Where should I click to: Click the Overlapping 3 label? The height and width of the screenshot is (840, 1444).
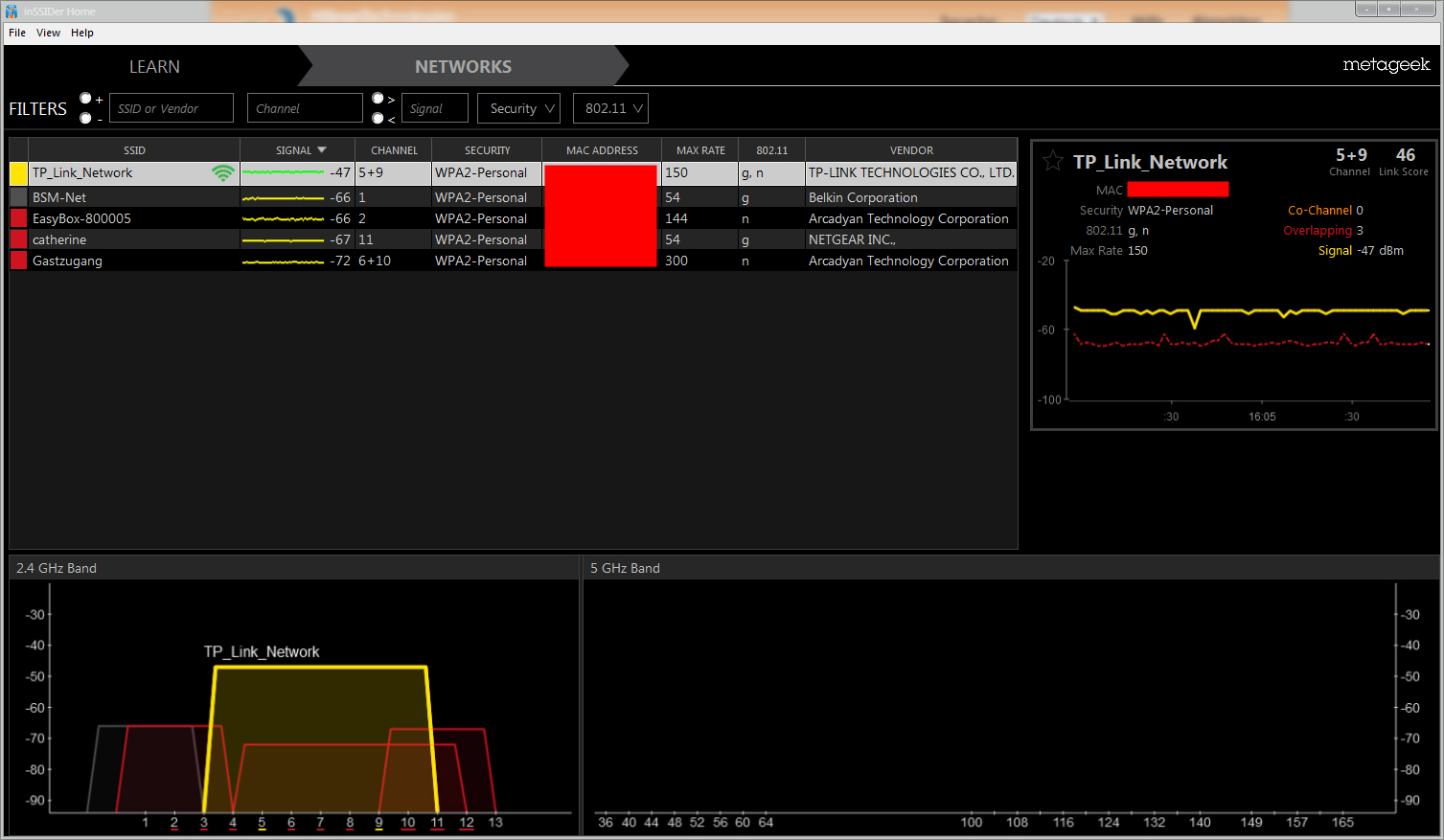click(x=1323, y=231)
